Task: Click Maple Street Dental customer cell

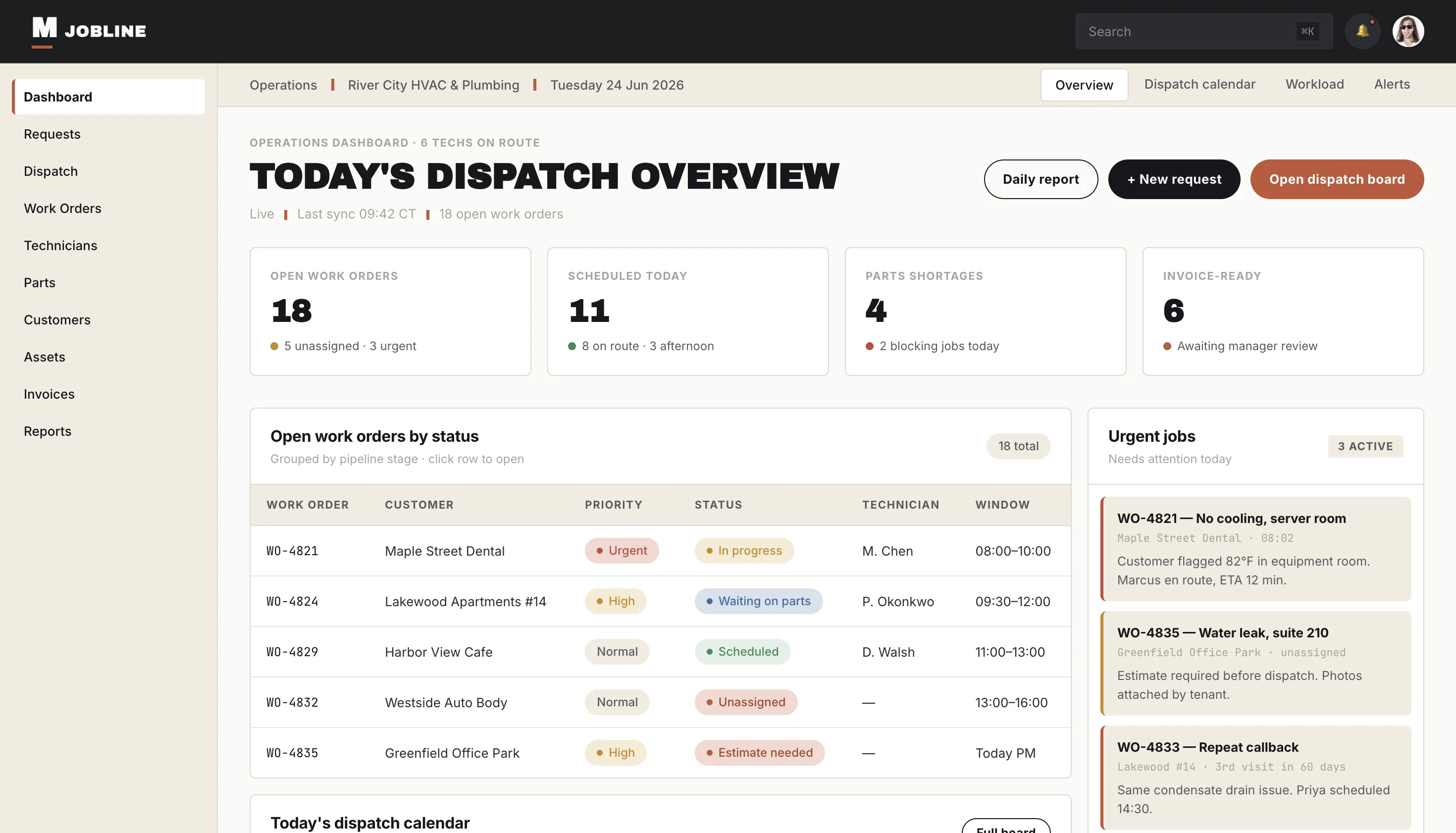Action: click(x=445, y=551)
